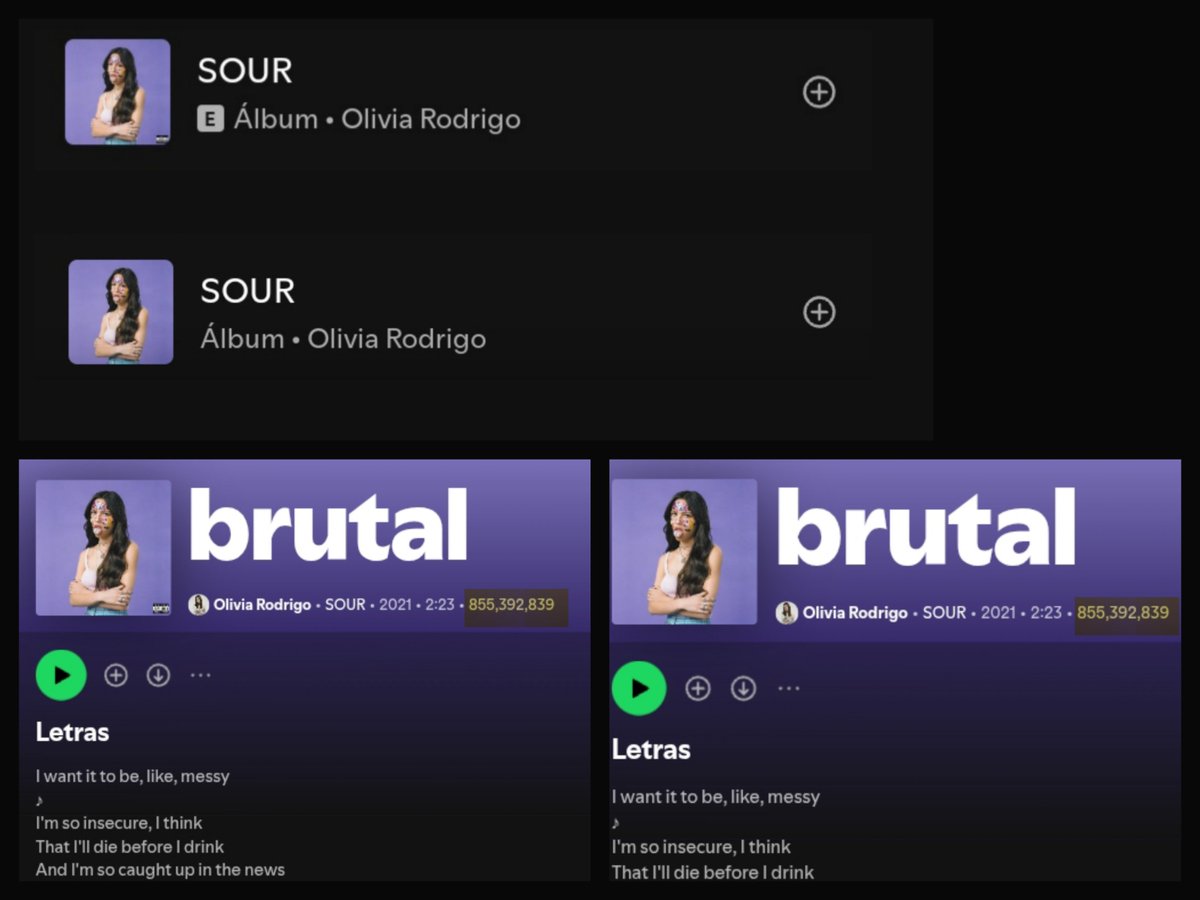Click "I want it to be, like, messy" in left panel

coord(133,776)
